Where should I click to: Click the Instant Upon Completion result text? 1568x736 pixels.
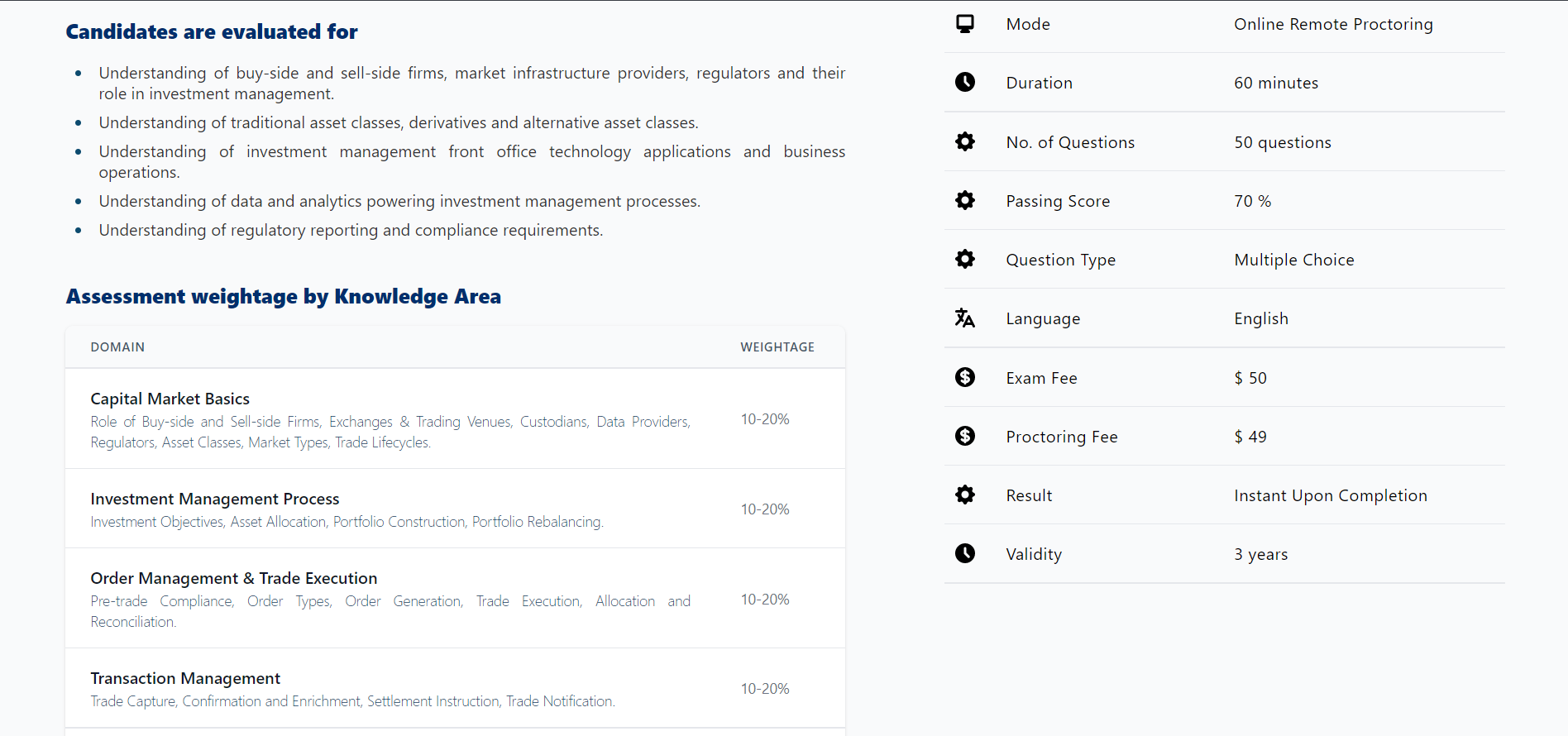click(1331, 495)
